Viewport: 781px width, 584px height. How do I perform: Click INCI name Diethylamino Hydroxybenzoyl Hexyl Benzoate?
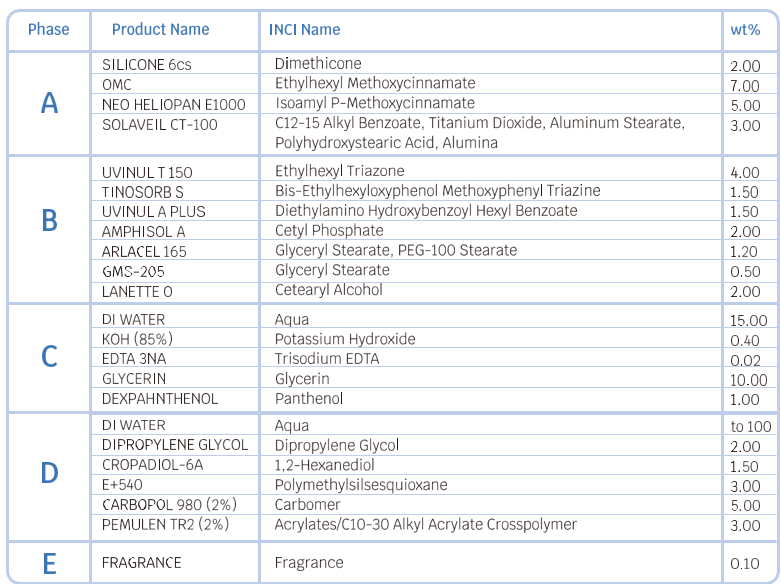pos(426,210)
